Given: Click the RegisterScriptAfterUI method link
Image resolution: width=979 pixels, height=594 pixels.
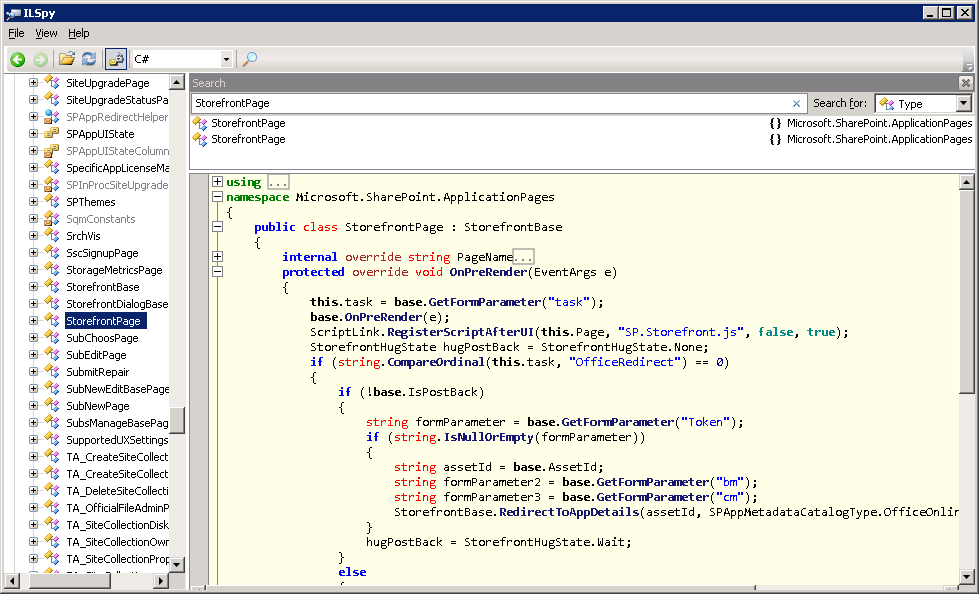Looking at the screenshot, I should [x=460, y=332].
